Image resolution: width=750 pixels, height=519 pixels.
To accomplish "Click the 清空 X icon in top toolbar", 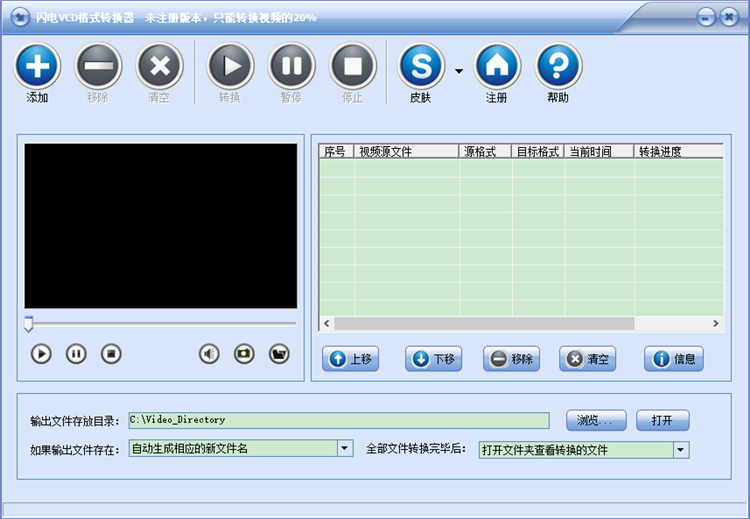I will coord(159,66).
